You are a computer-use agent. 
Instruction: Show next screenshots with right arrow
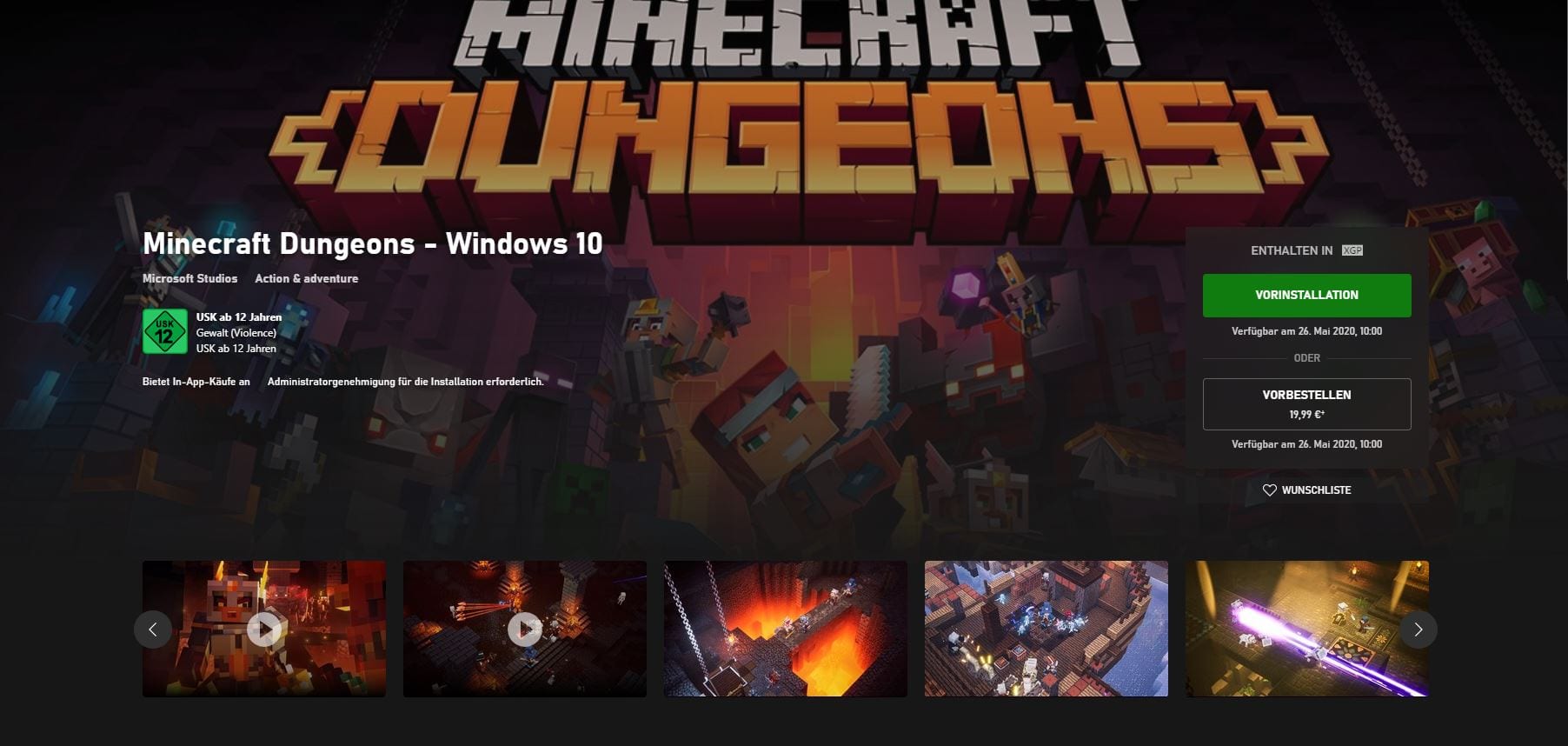tap(1418, 629)
